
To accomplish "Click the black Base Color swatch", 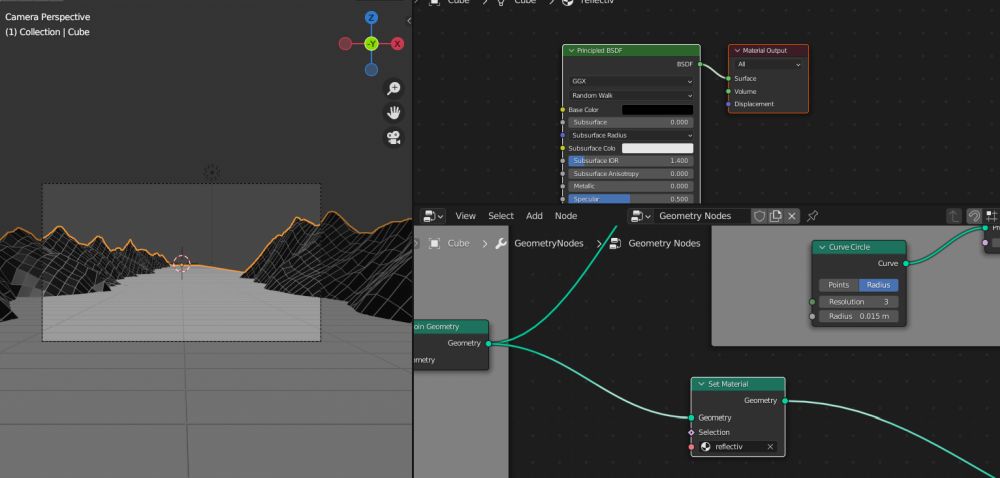I will click(x=658, y=110).
